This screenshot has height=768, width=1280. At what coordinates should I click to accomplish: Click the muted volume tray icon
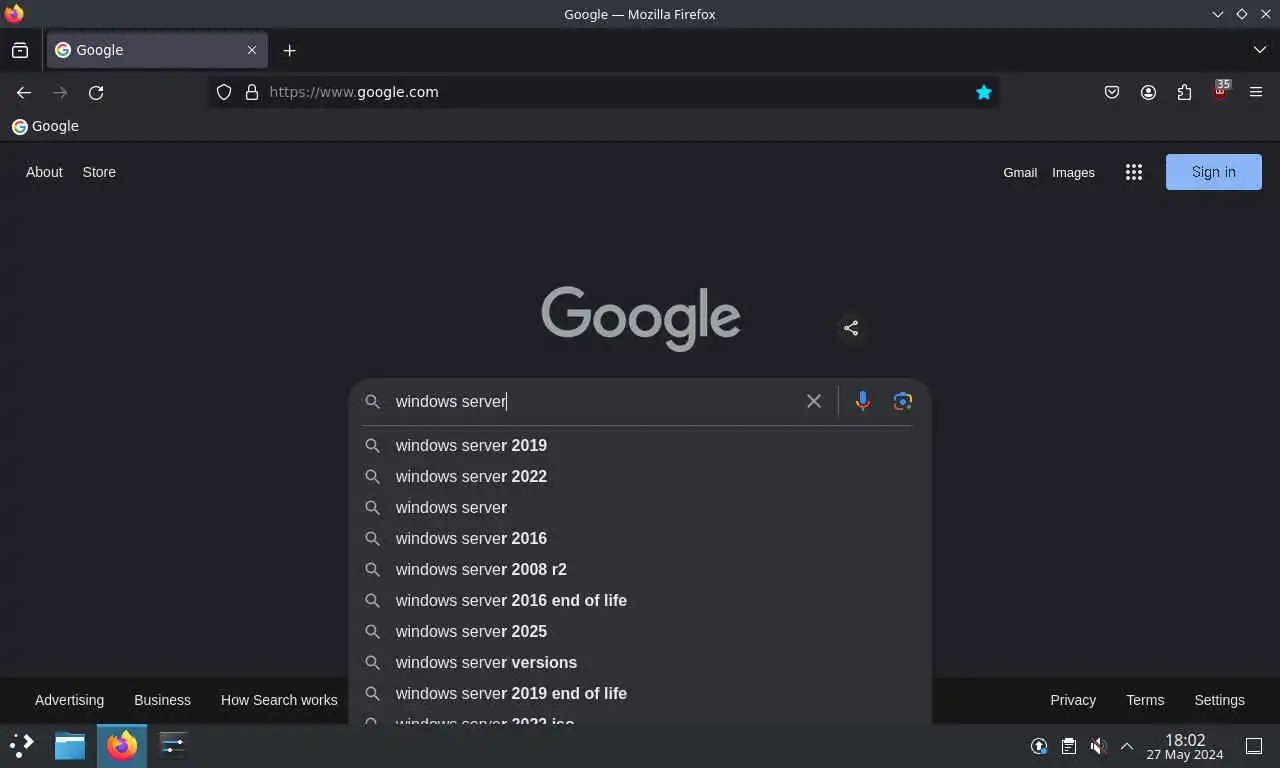click(x=1097, y=746)
